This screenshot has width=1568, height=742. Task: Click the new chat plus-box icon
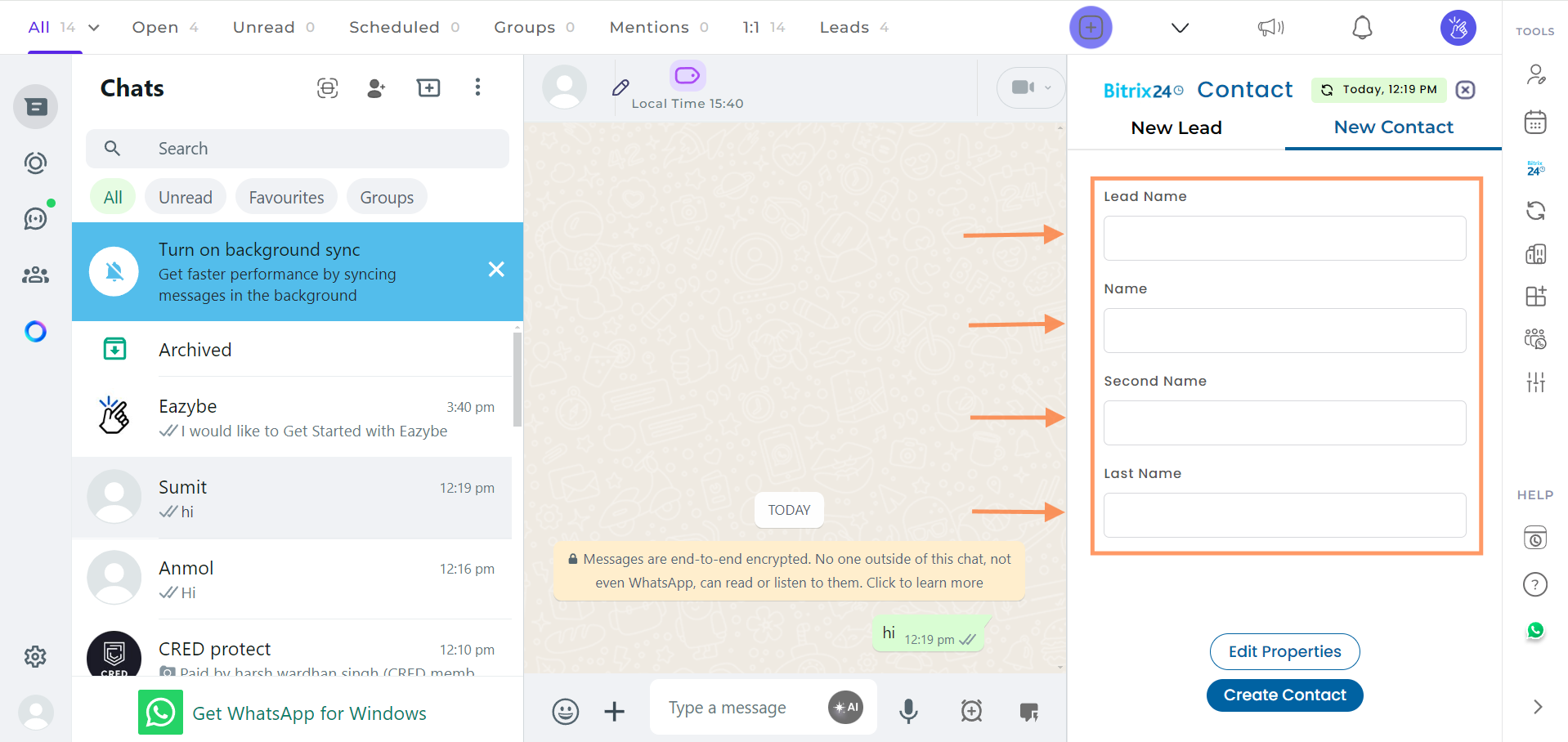428,87
